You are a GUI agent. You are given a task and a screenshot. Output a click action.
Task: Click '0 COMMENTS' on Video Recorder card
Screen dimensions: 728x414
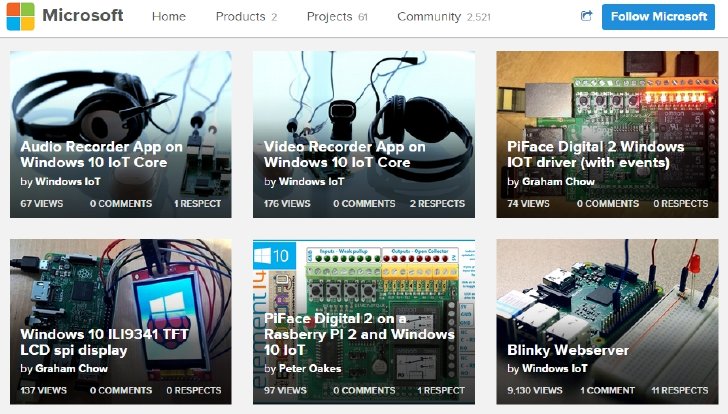coord(364,203)
